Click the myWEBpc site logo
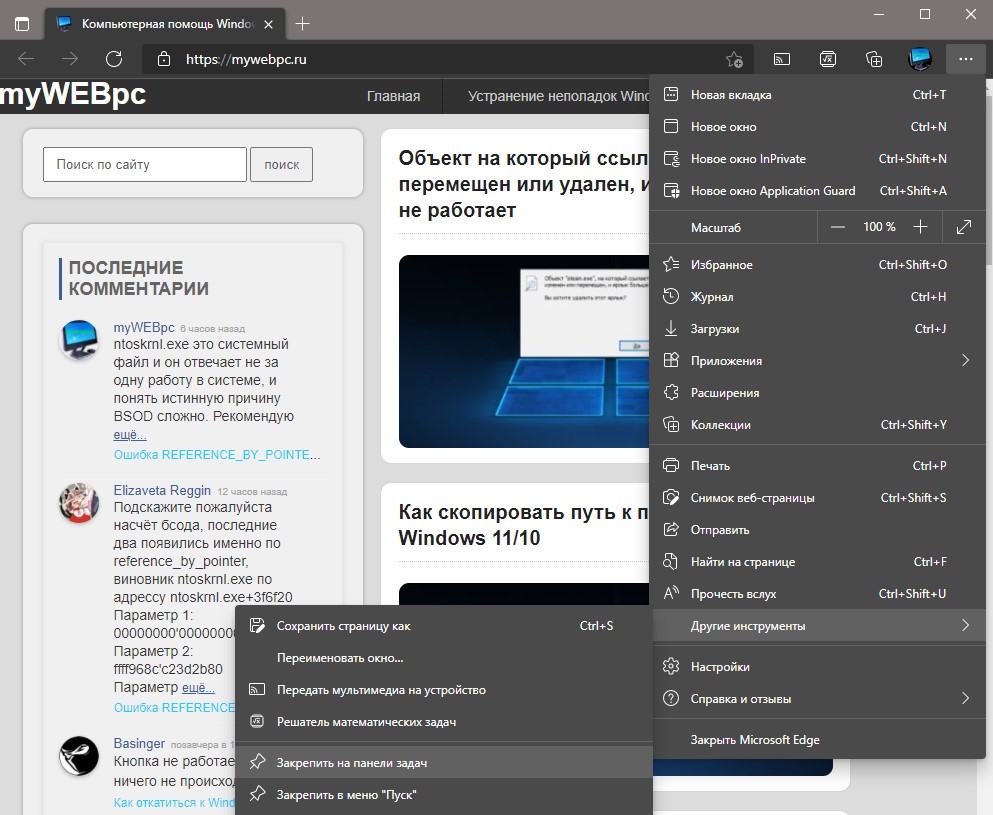 click(x=73, y=95)
